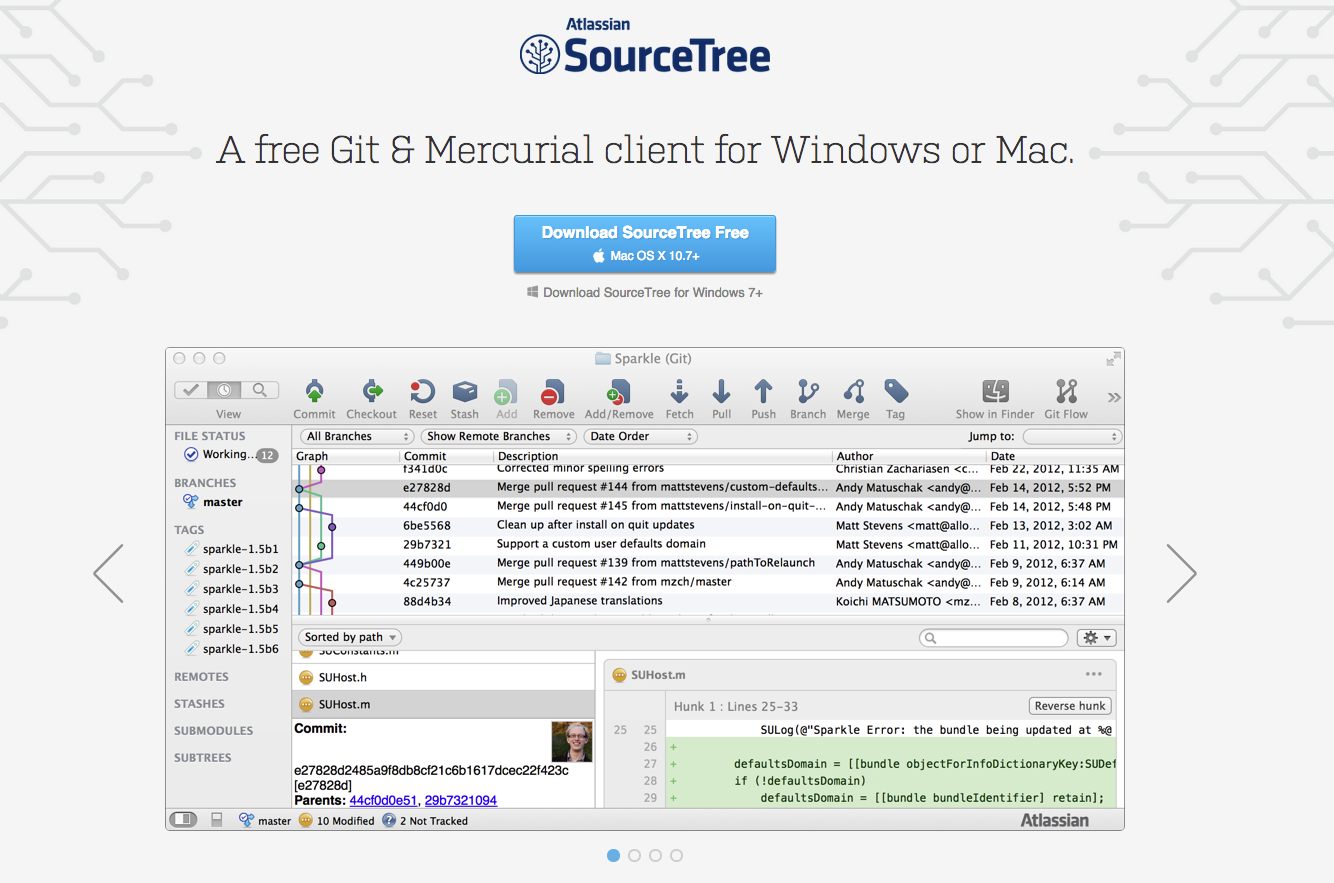
Task: Click the Reset toolbar icon
Action: pyautogui.click(x=422, y=391)
